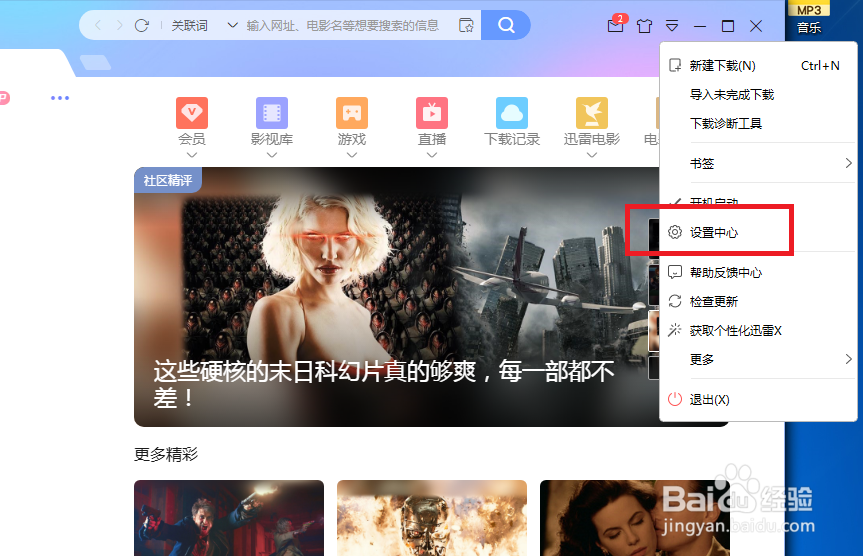The image size is (863, 556).
Task: Open the first 更多精彩 clown thumbnail
Action: point(229,518)
